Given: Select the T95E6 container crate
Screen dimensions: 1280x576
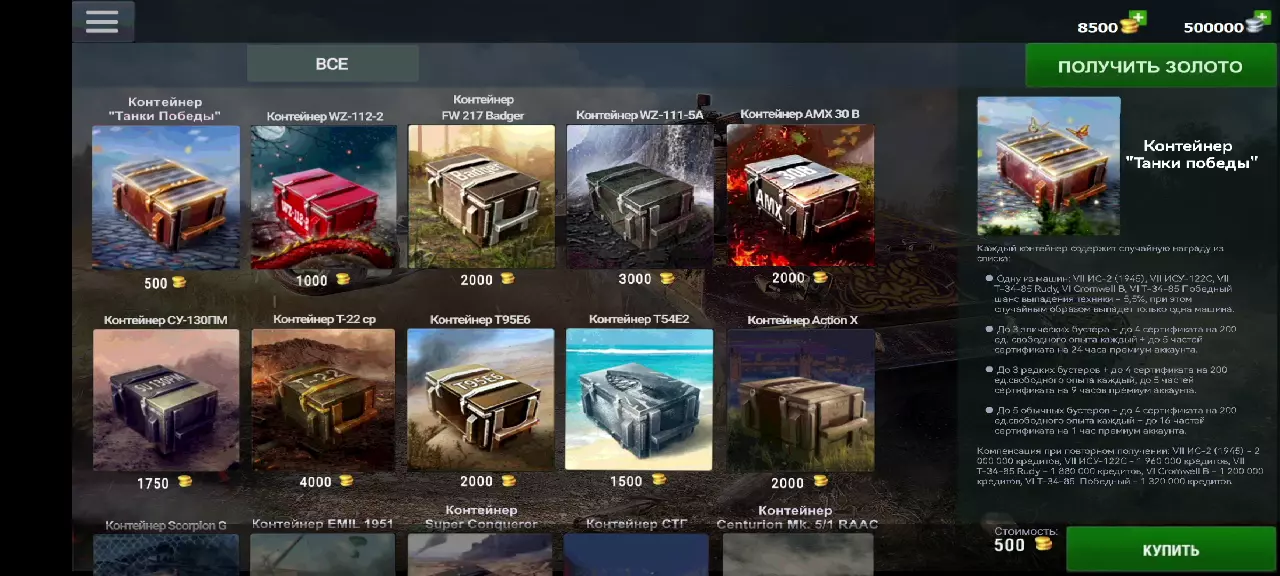Looking at the screenshot, I should coord(481,400).
